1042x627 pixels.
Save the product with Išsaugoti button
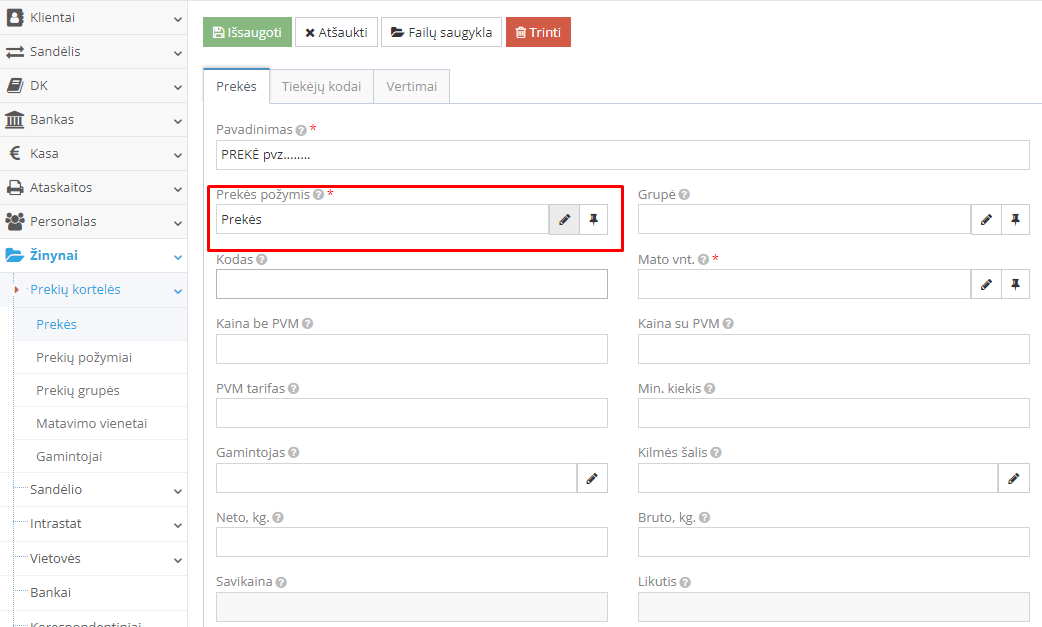coord(247,32)
